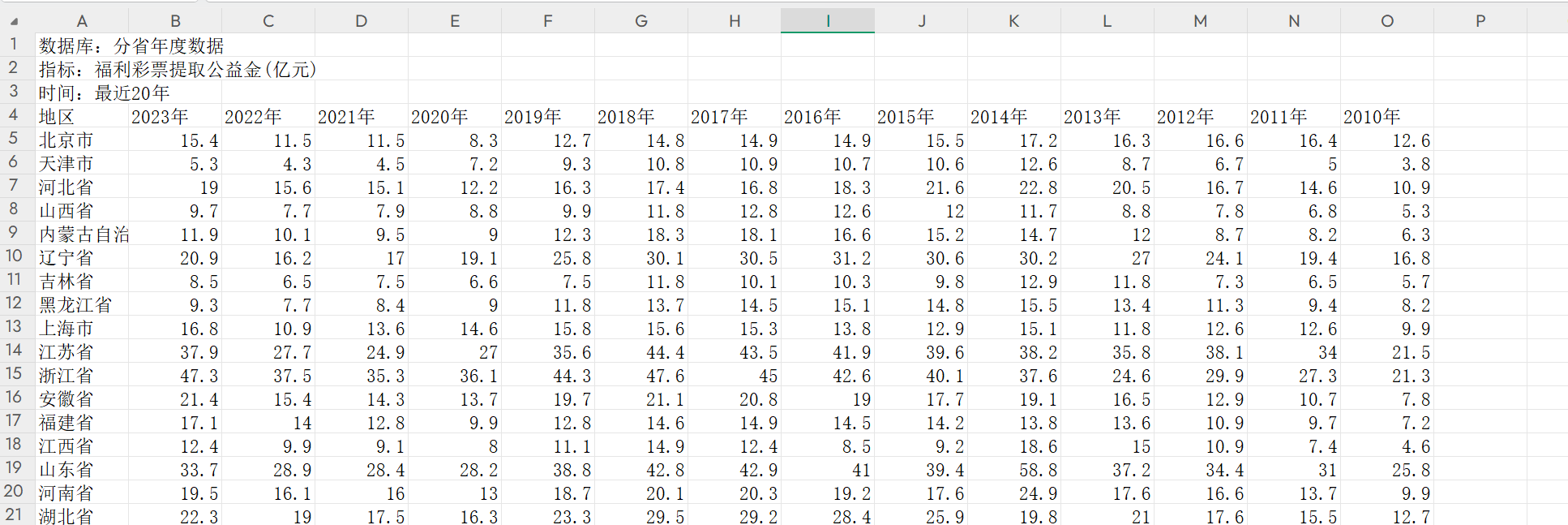Select row 10 header number
The width and height of the screenshot is (1568, 525).
click(14, 256)
